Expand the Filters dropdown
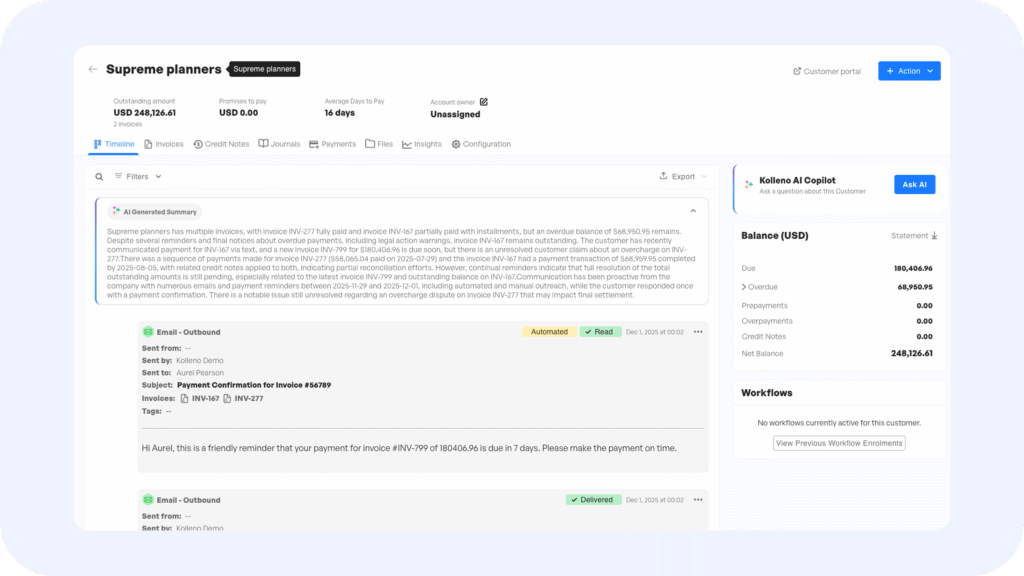Screen dimensions: 1024x576 pos(138,177)
